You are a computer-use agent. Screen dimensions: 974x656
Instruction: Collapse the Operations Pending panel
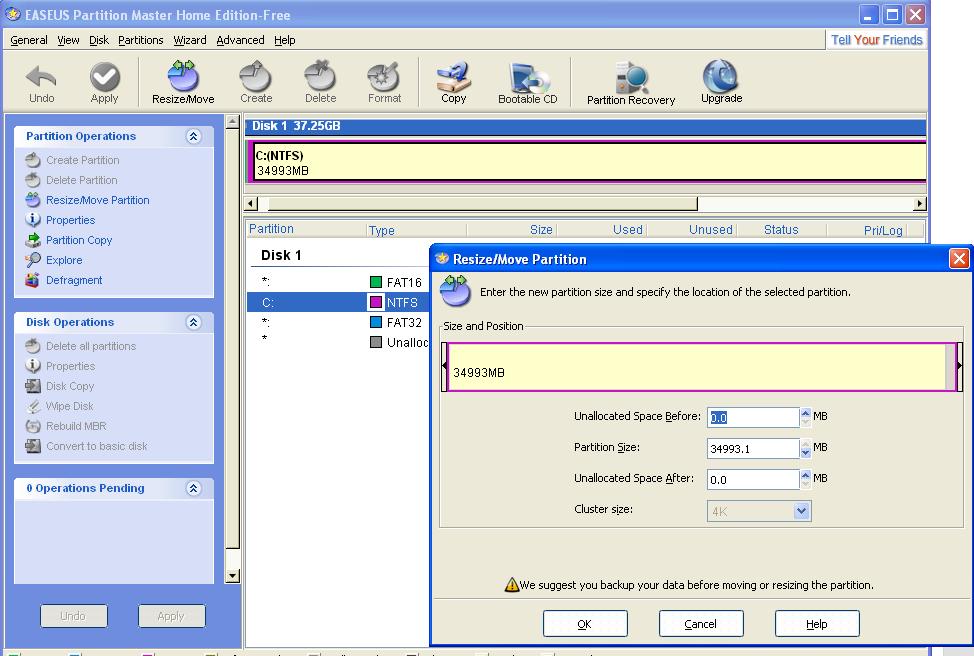coord(193,488)
